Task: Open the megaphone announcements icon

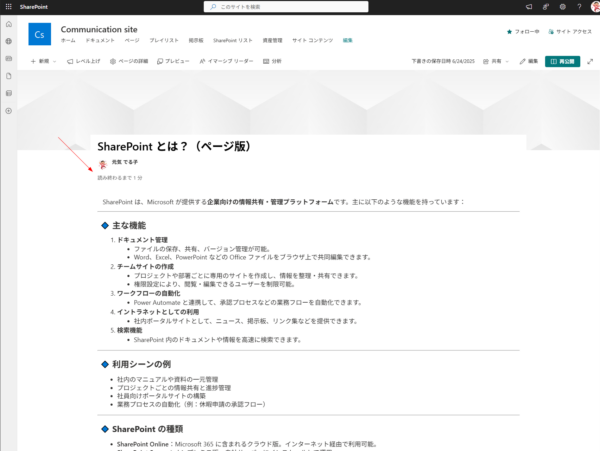Action: point(529,7)
